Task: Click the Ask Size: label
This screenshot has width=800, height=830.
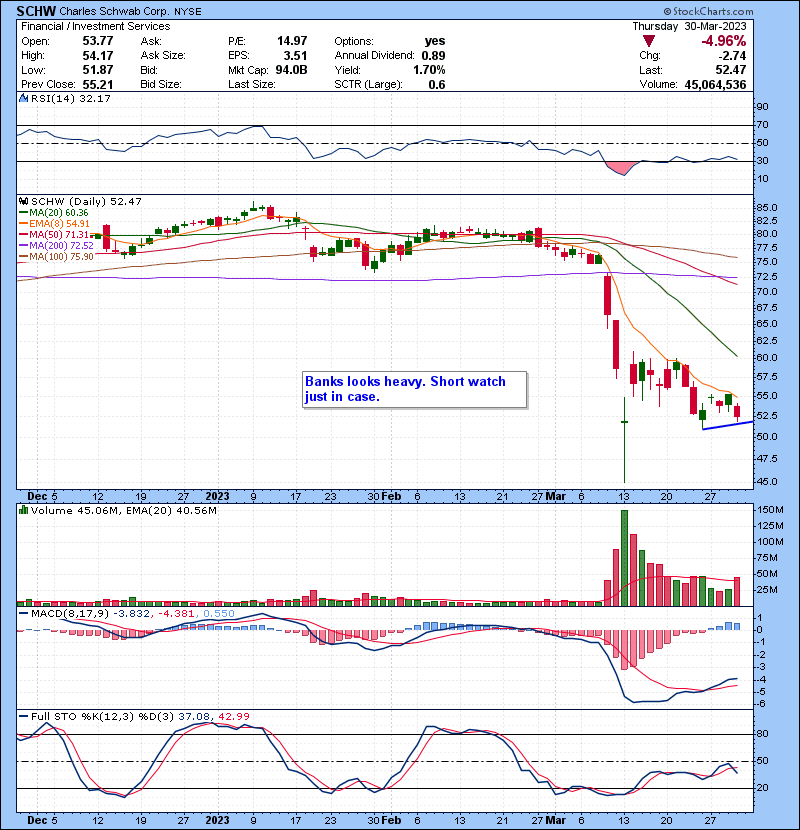Action: point(163,56)
